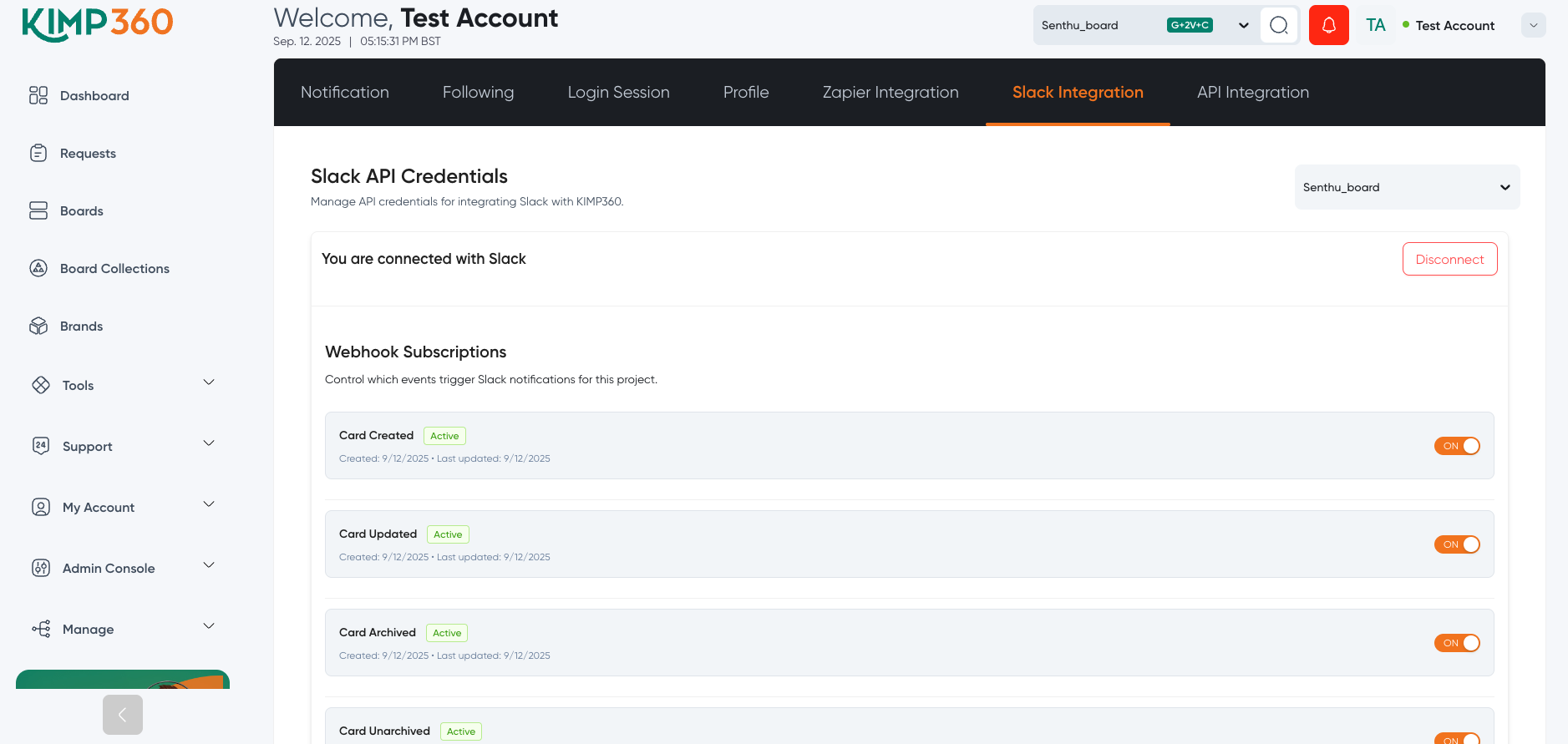The image size is (1568, 744).
Task: Click the Brands box icon
Action: tap(38, 326)
